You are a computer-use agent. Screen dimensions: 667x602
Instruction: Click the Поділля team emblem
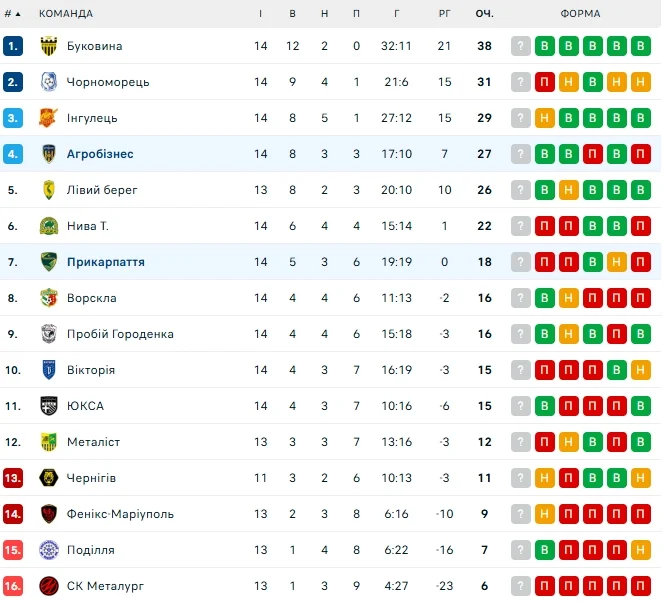(48, 550)
